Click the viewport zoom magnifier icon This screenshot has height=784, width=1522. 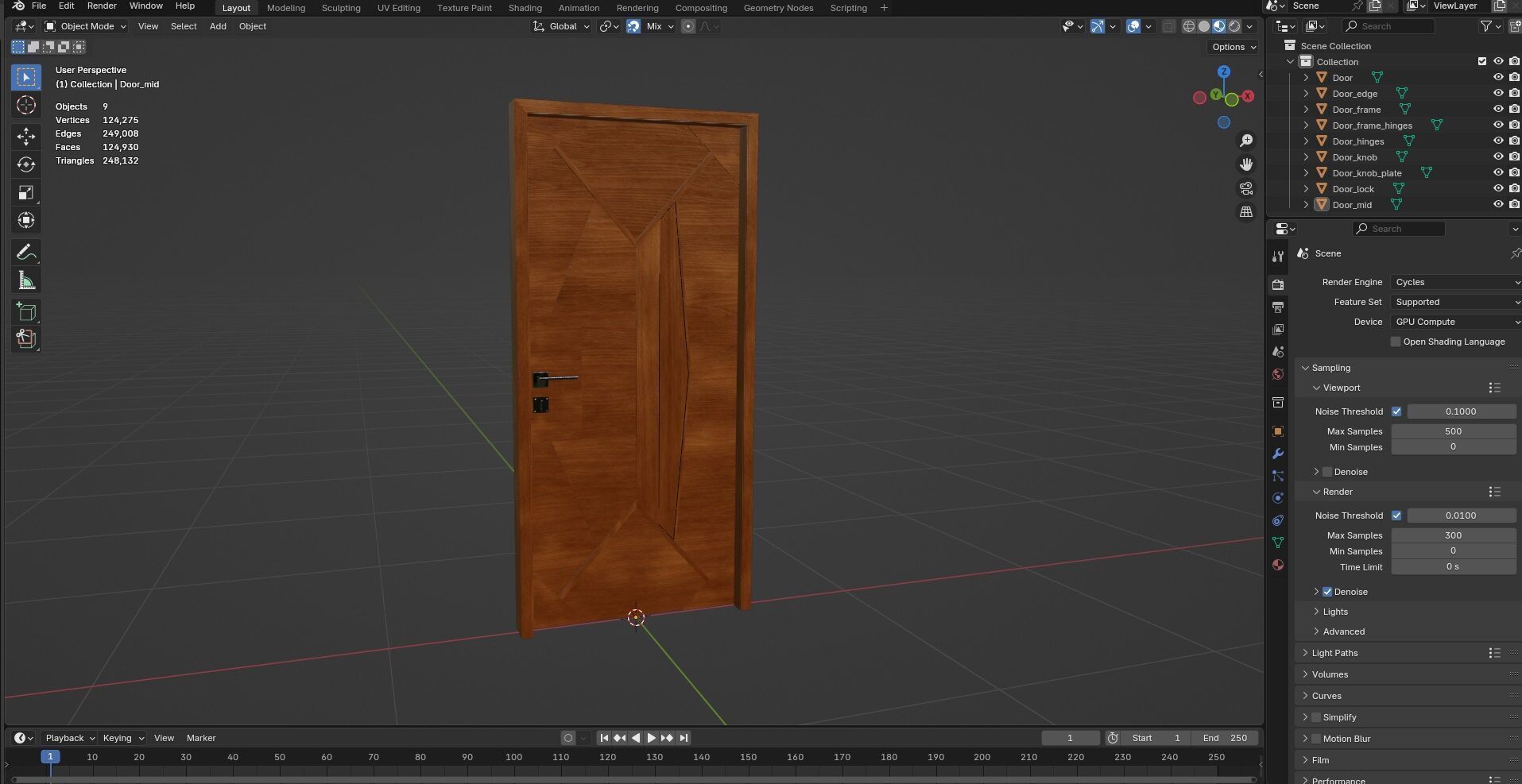[1246, 141]
